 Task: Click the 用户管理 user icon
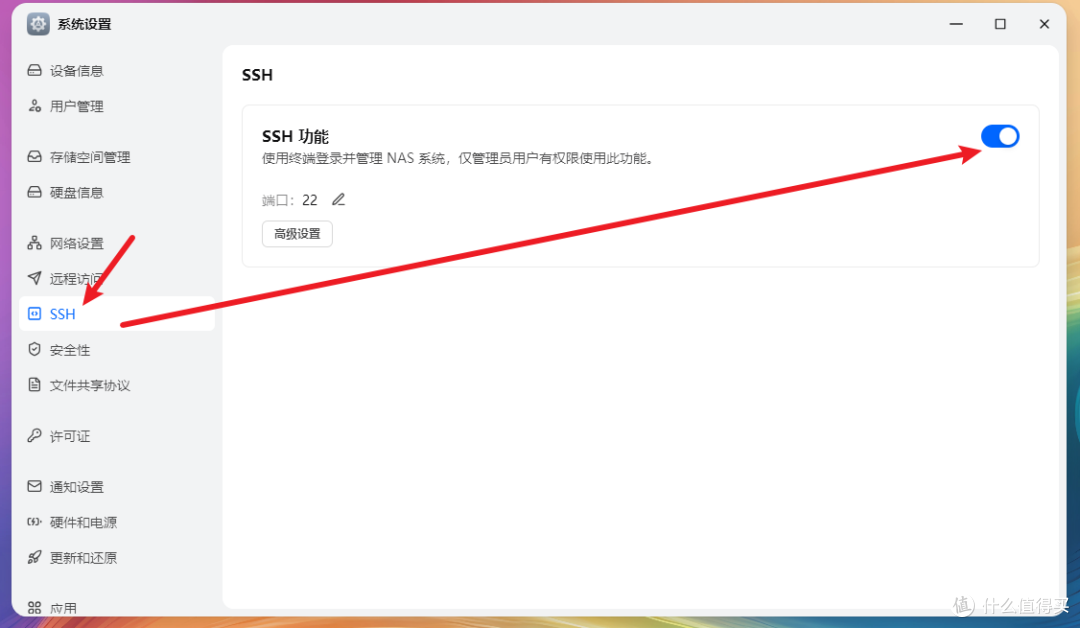tap(34, 105)
